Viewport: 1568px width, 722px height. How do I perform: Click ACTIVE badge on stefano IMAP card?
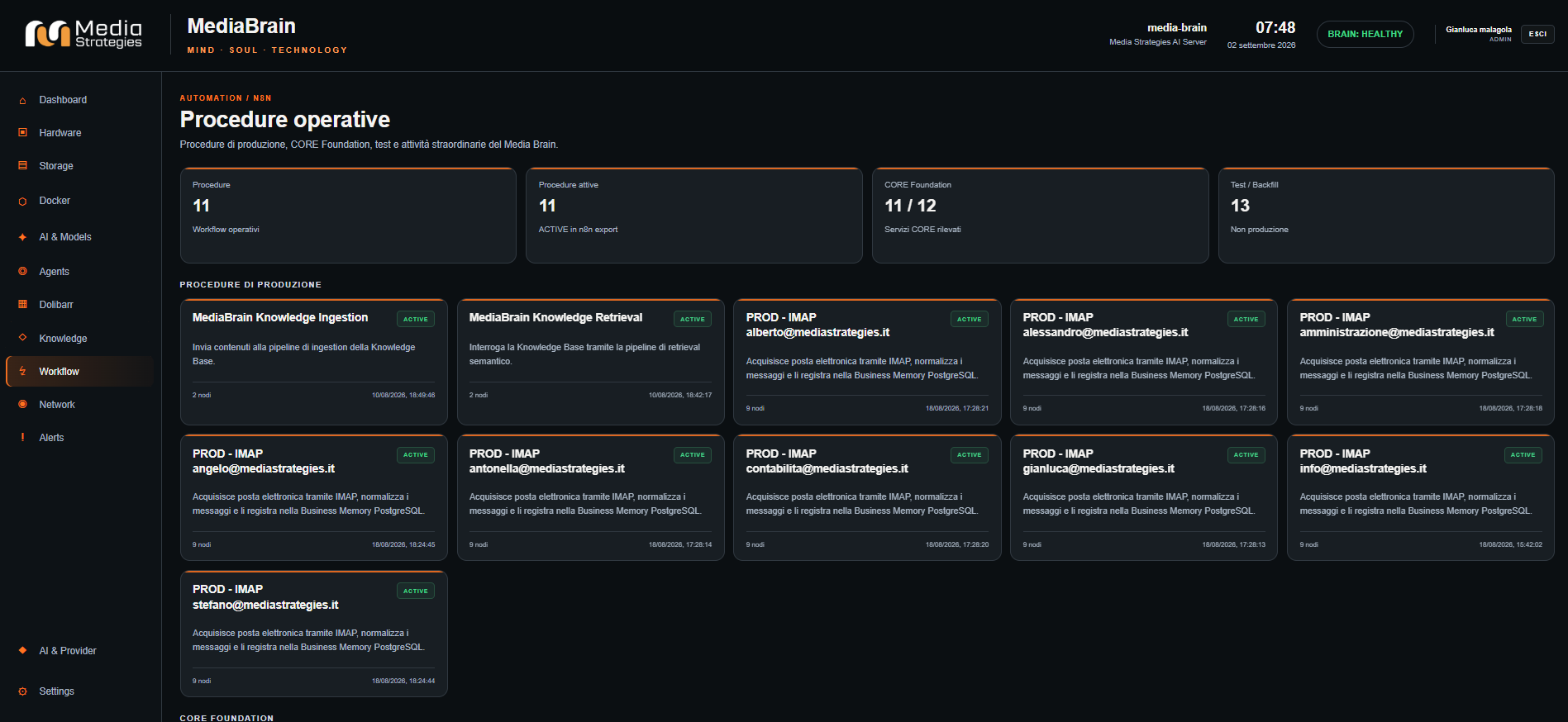pyautogui.click(x=416, y=591)
